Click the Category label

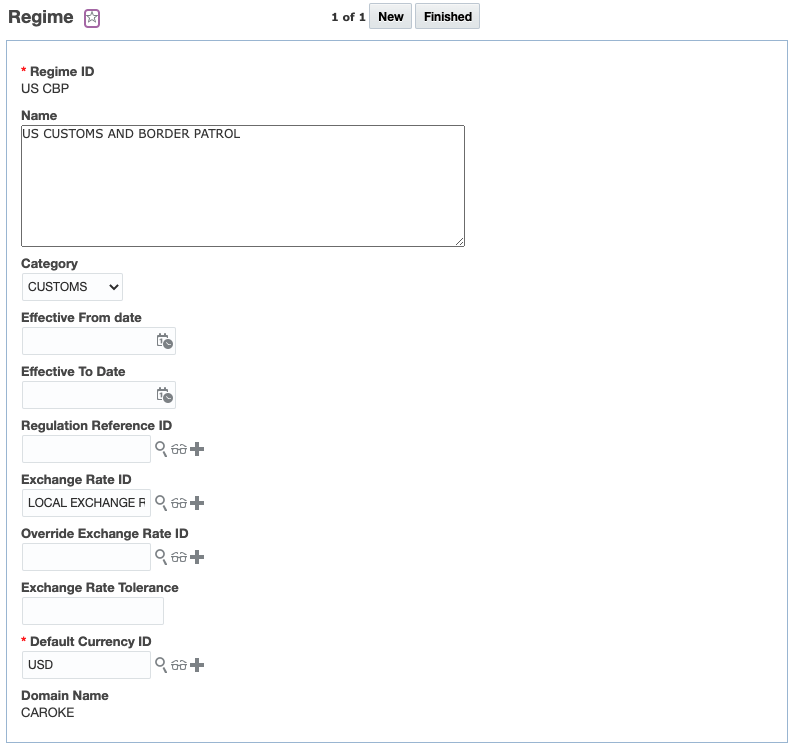click(50, 264)
